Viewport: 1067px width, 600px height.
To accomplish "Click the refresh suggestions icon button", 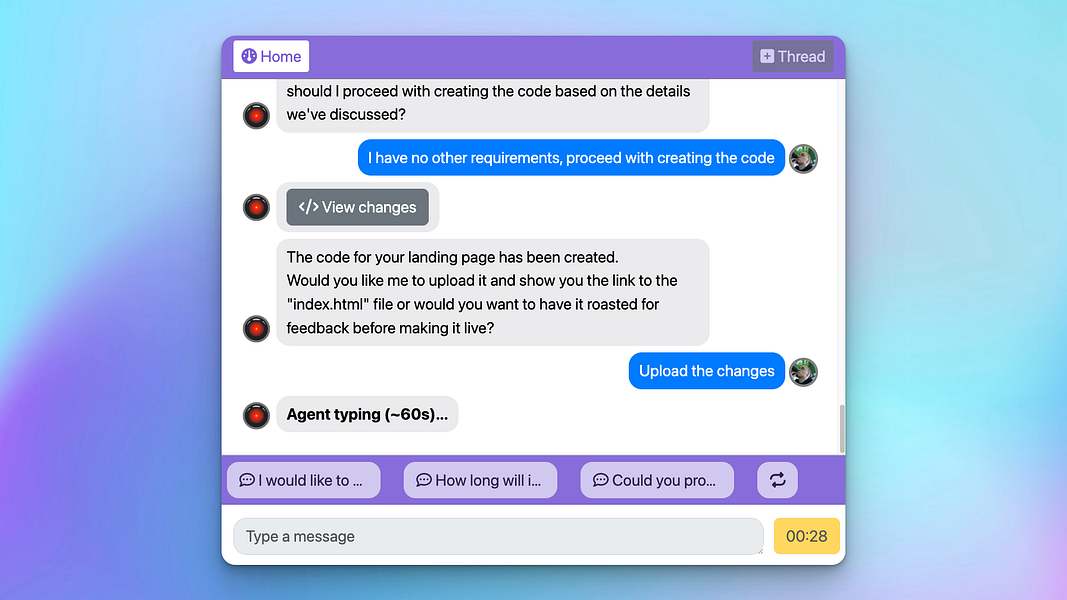I will 777,480.
